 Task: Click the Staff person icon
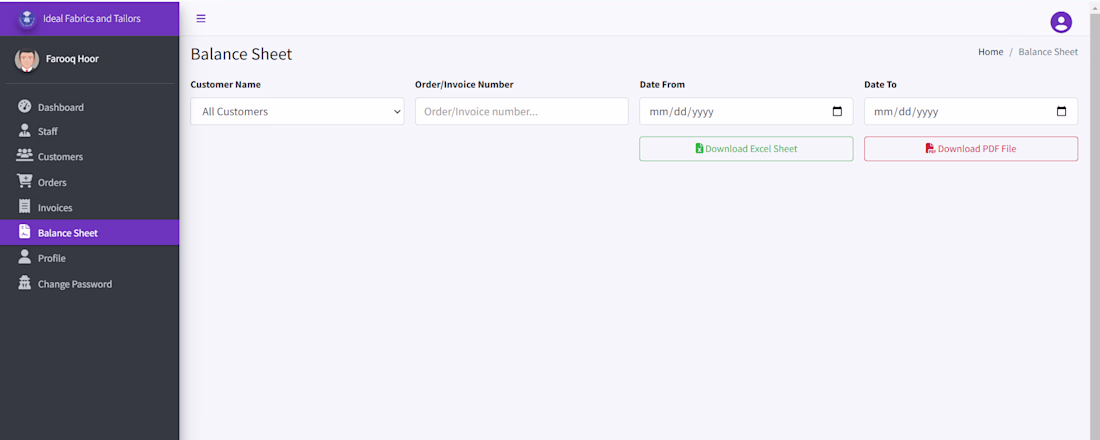25,131
